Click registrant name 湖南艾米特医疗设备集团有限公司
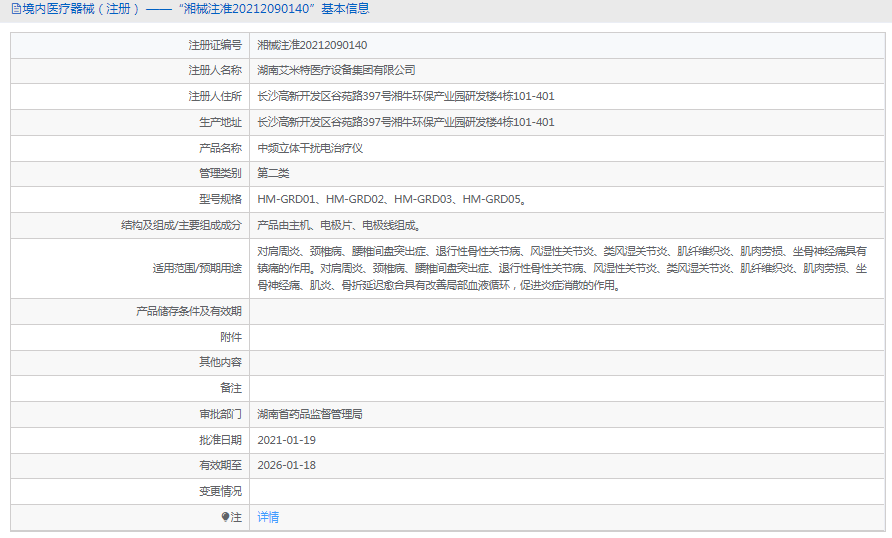The width and height of the screenshot is (892, 538). click(x=336, y=71)
